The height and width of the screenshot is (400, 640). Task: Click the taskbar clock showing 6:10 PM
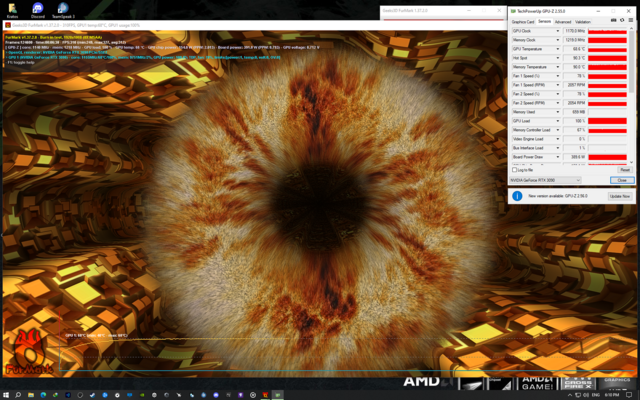click(612, 395)
